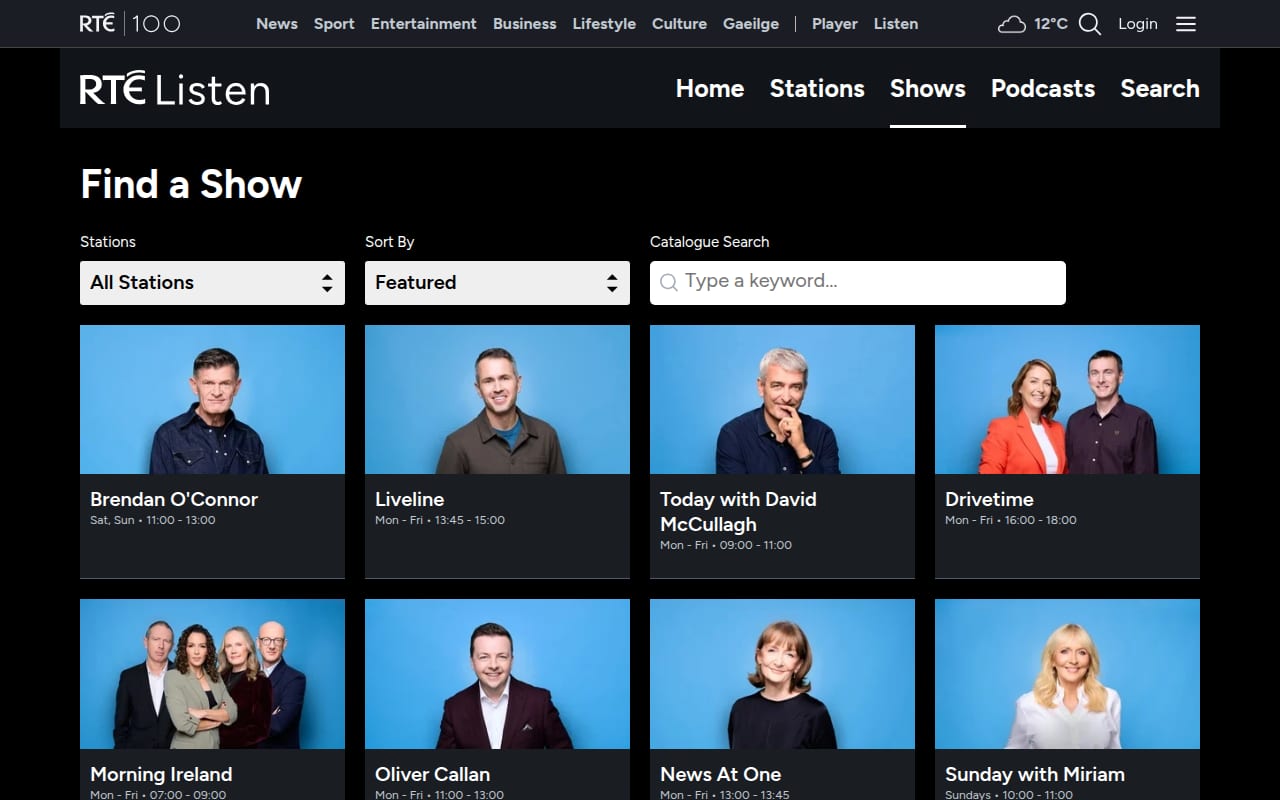Open the Sunday with Miriam photo

pyautogui.click(x=1067, y=674)
